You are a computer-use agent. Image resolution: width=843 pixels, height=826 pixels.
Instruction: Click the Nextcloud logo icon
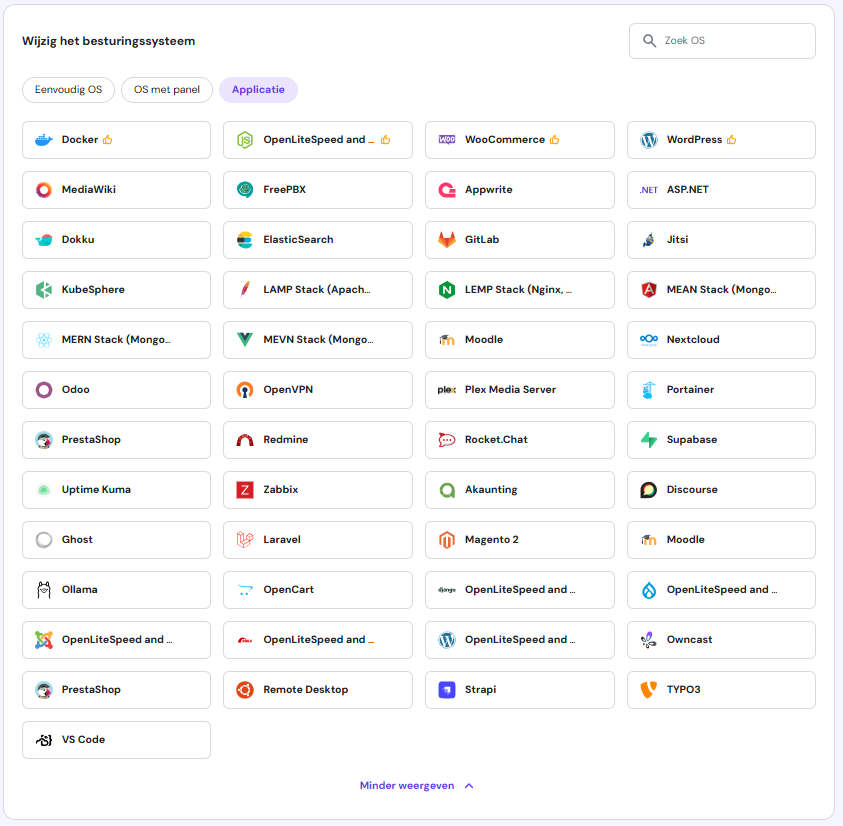point(649,339)
